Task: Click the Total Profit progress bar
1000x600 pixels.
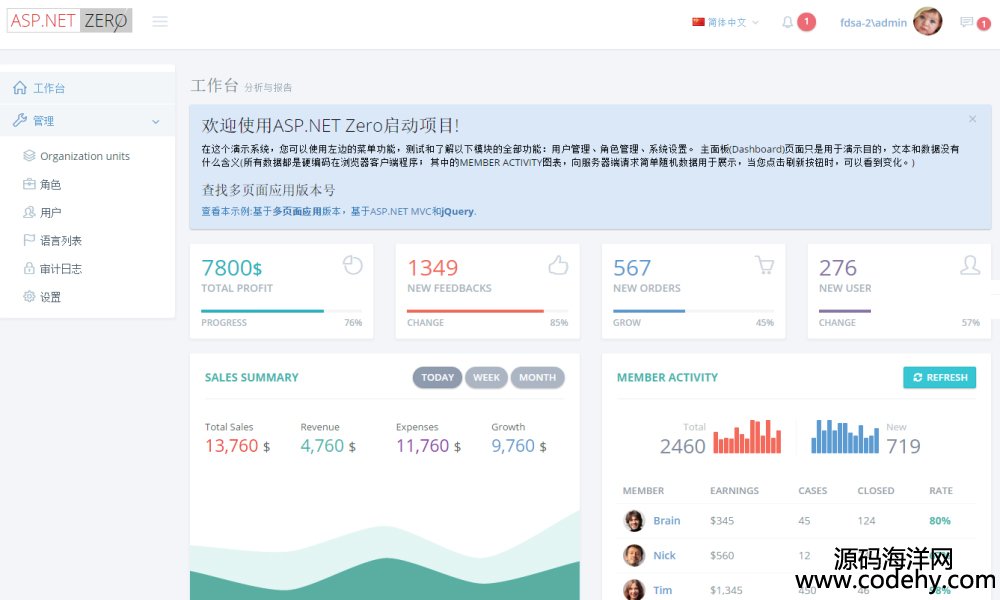Action: click(x=281, y=311)
